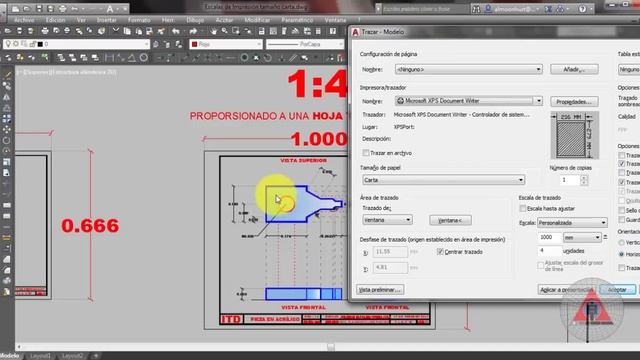The height and width of the screenshot is (360, 640).
Task: Select the Rotate tool in left toolbar
Action: [7, 140]
